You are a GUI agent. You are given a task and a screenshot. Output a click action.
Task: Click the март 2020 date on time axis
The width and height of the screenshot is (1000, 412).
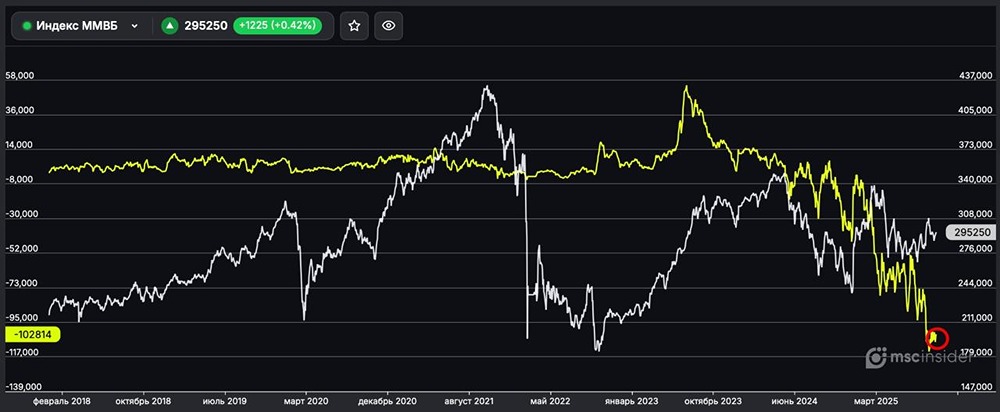pos(306,402)
